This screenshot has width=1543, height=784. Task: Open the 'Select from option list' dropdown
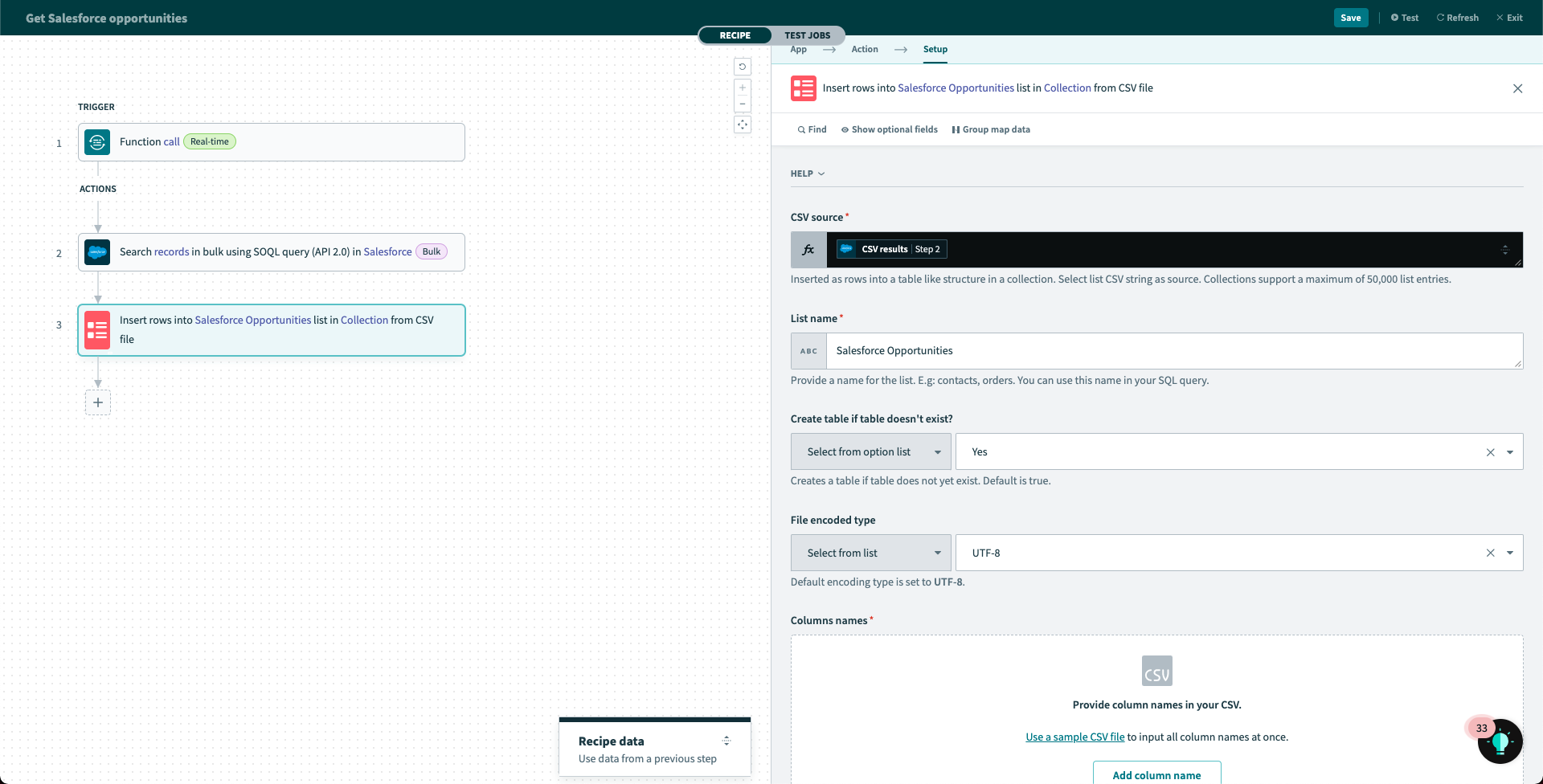coord(871,452)
